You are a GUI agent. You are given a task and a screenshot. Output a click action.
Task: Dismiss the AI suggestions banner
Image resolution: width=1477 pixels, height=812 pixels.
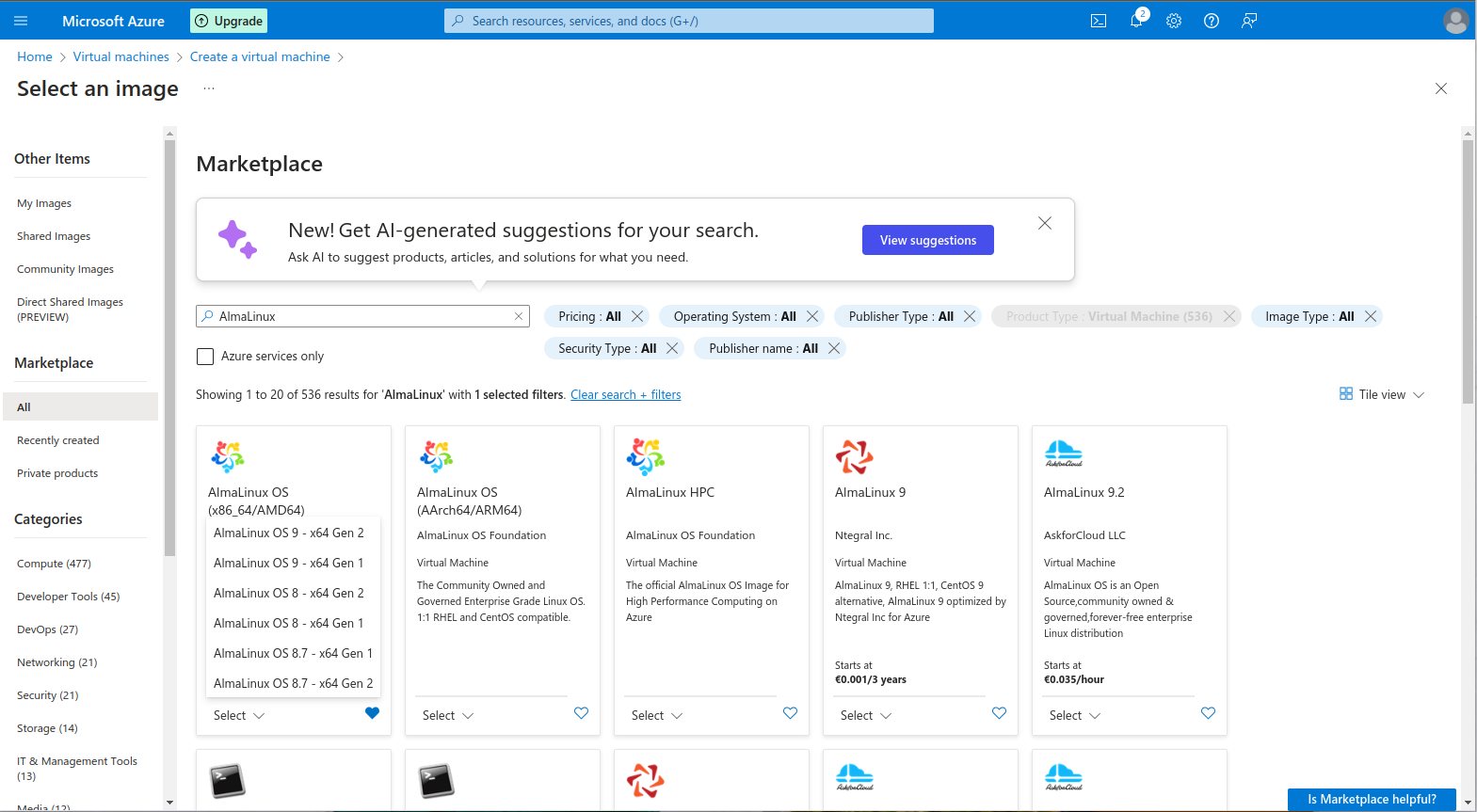point(1045,223)
